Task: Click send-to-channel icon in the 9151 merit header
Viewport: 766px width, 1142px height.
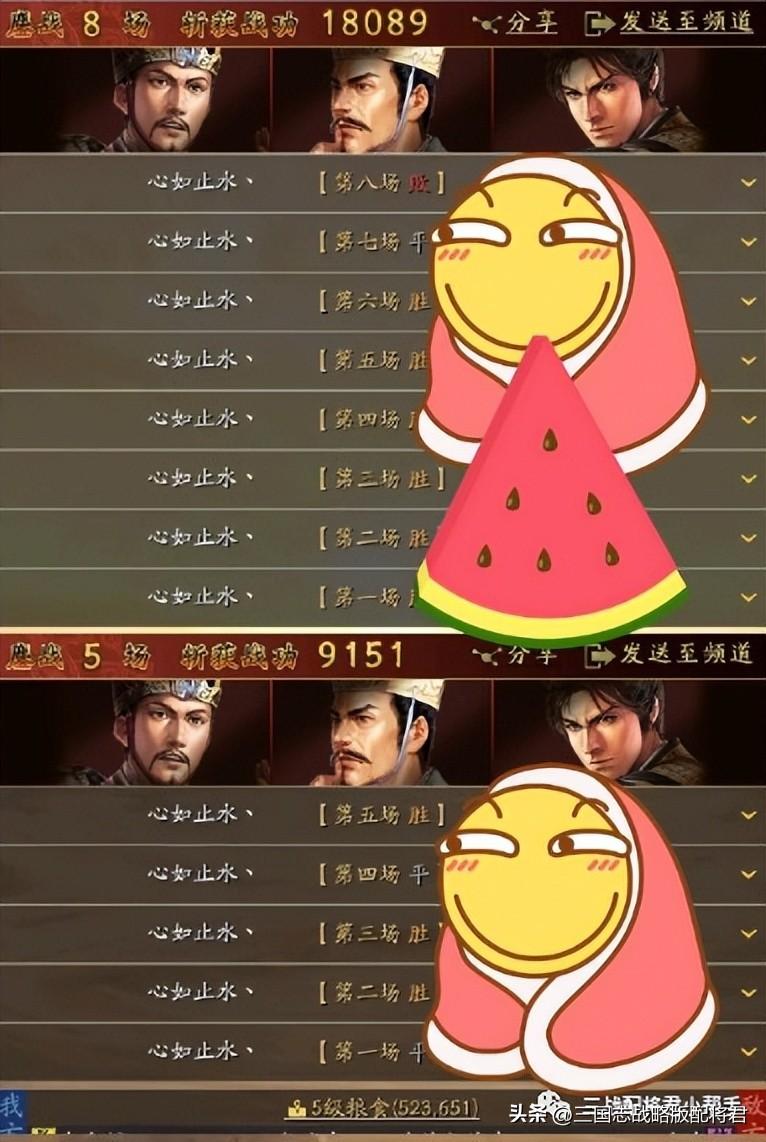Action: [600, 656]
